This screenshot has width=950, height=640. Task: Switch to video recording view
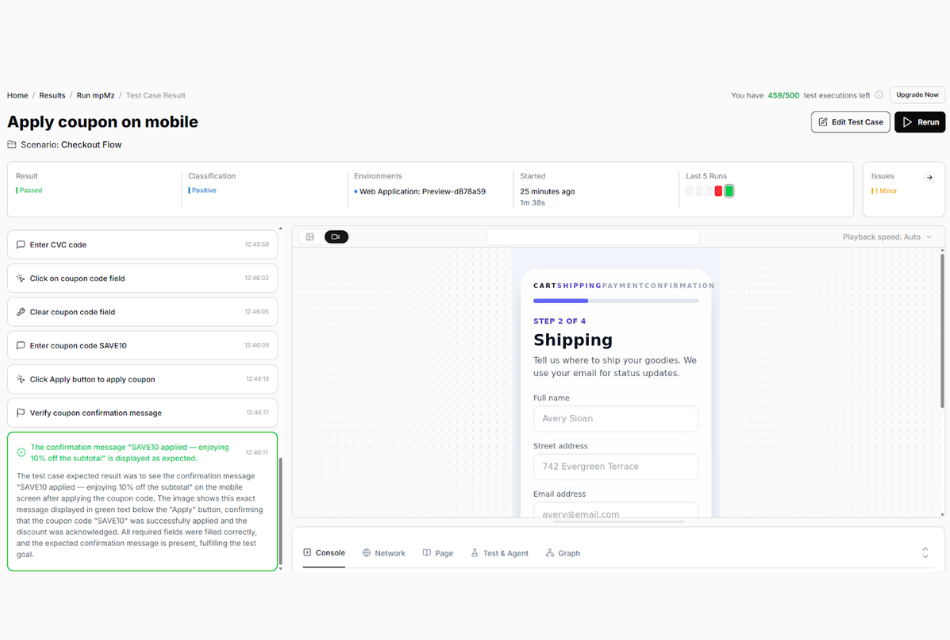[x=336, y=237]
